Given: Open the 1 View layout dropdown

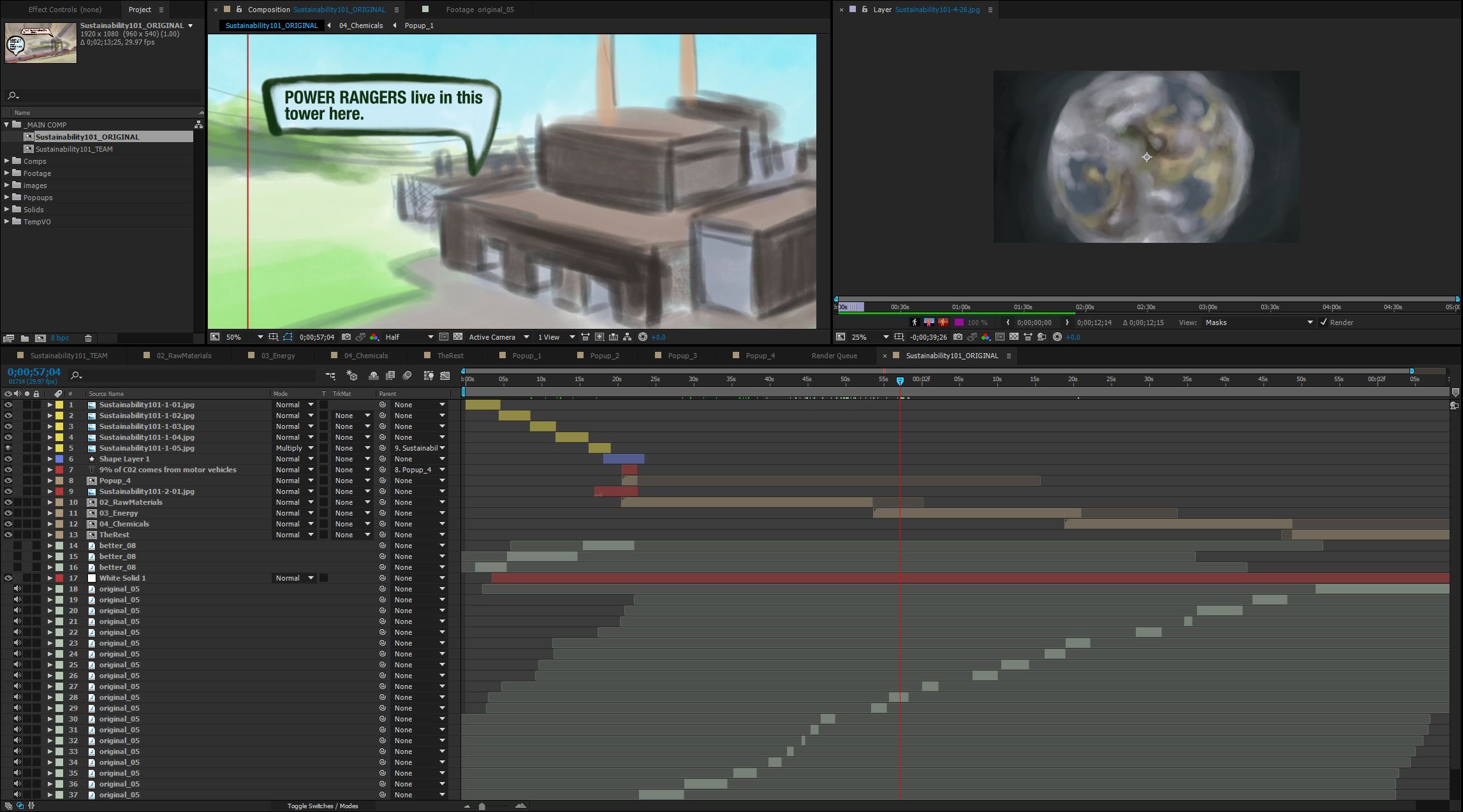Looking at the screenshot, I should pyautogui.click(x=556, y=337).
